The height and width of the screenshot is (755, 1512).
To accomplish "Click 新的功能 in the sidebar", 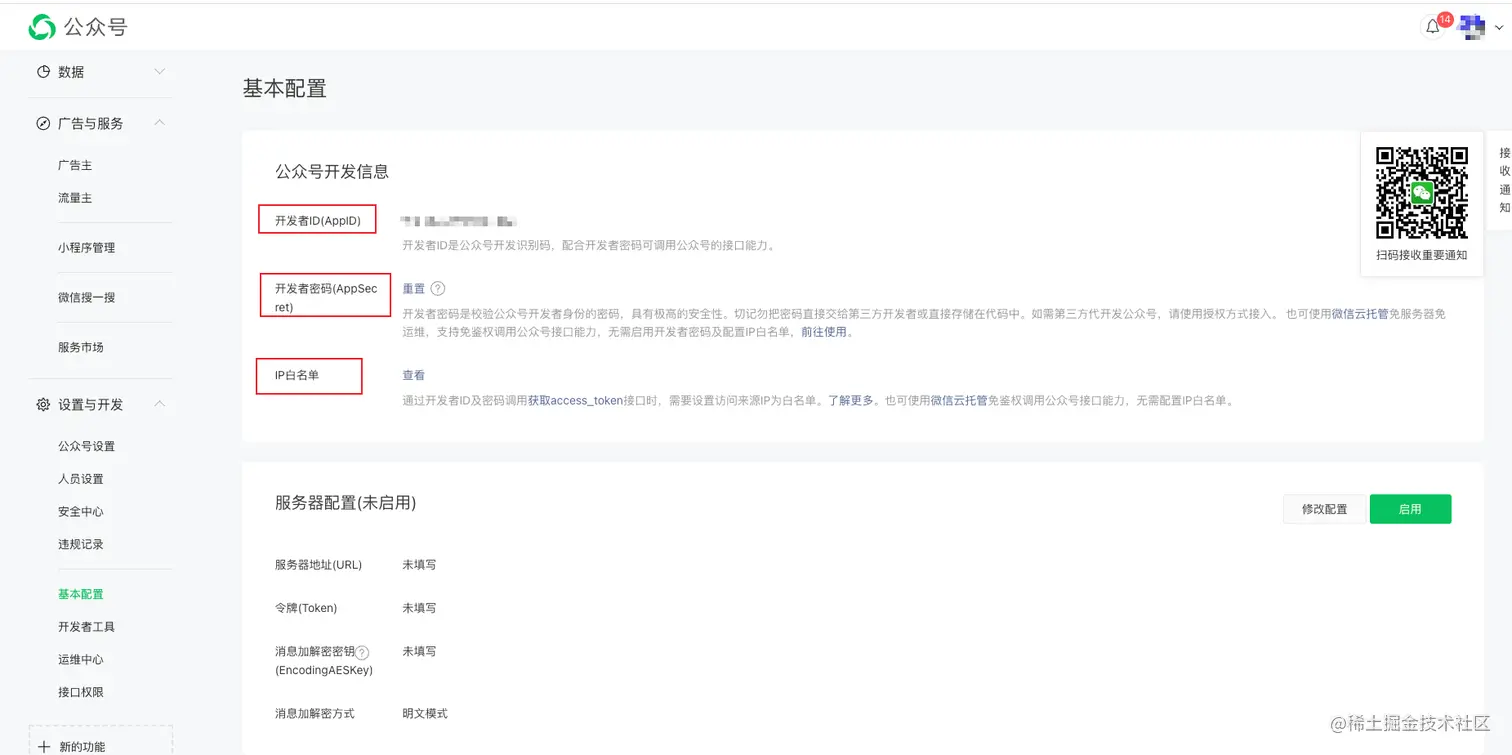I will [82, 747].
